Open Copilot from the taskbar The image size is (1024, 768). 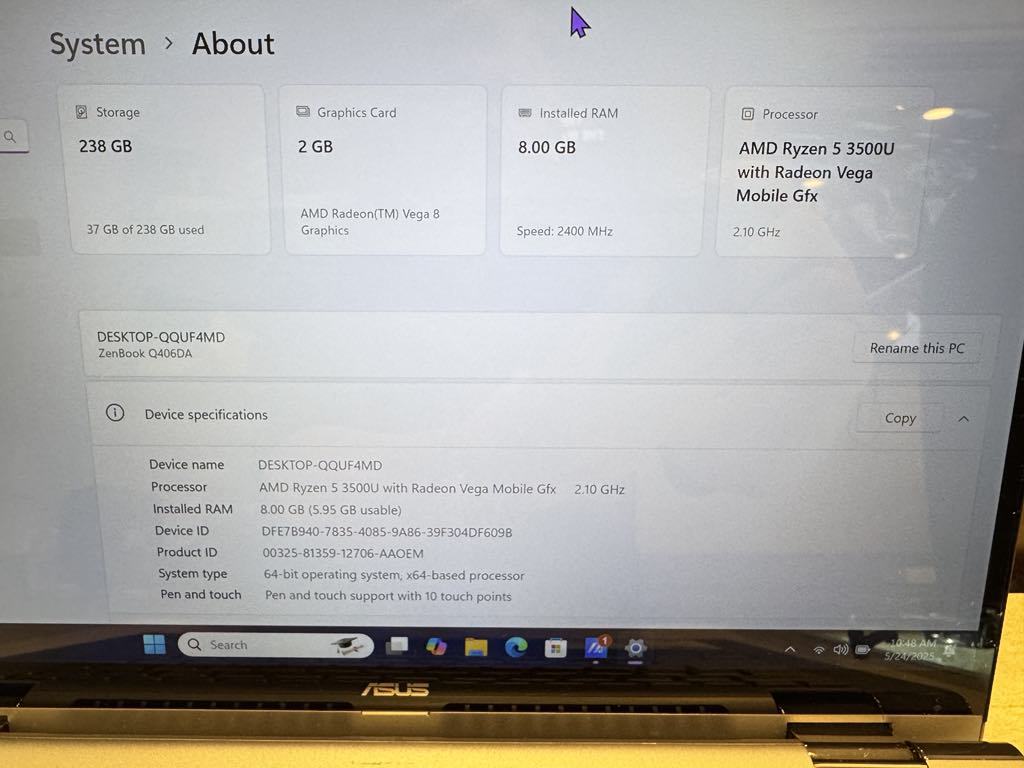[x=436, y=647]
